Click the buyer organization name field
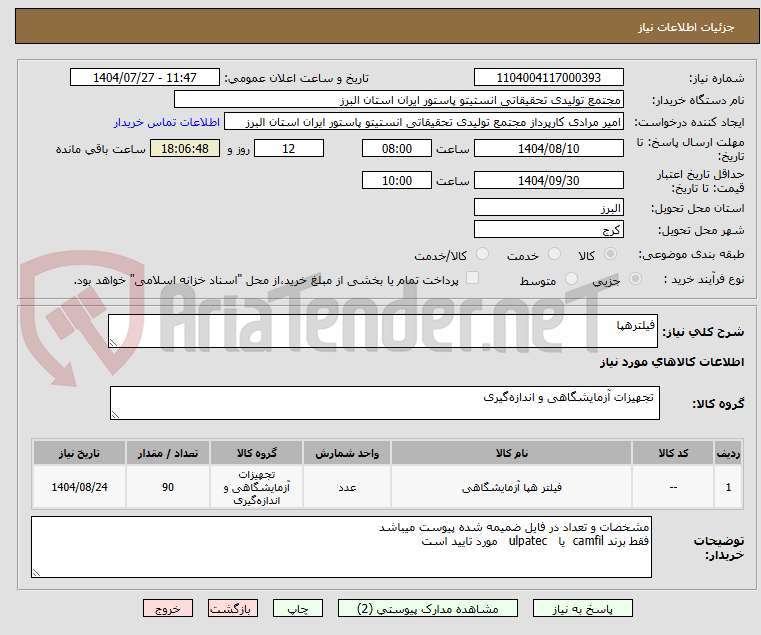Viewport: 761px width, 635px height. tap(398, 100)
